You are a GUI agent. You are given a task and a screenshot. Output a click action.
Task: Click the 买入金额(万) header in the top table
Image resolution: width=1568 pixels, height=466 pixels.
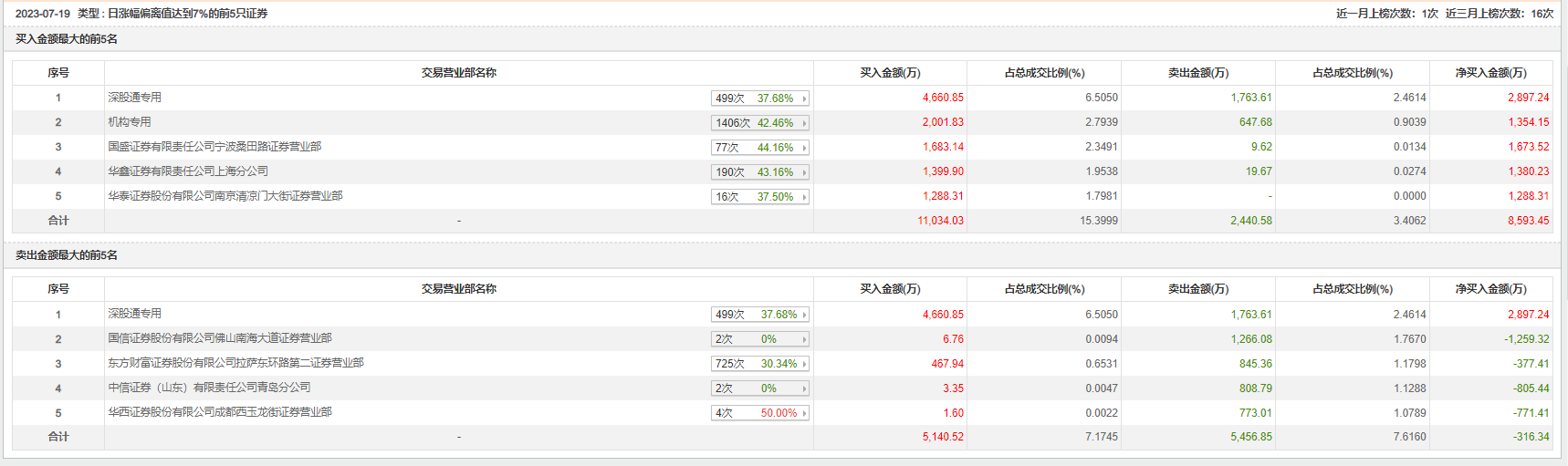(890, 73)
